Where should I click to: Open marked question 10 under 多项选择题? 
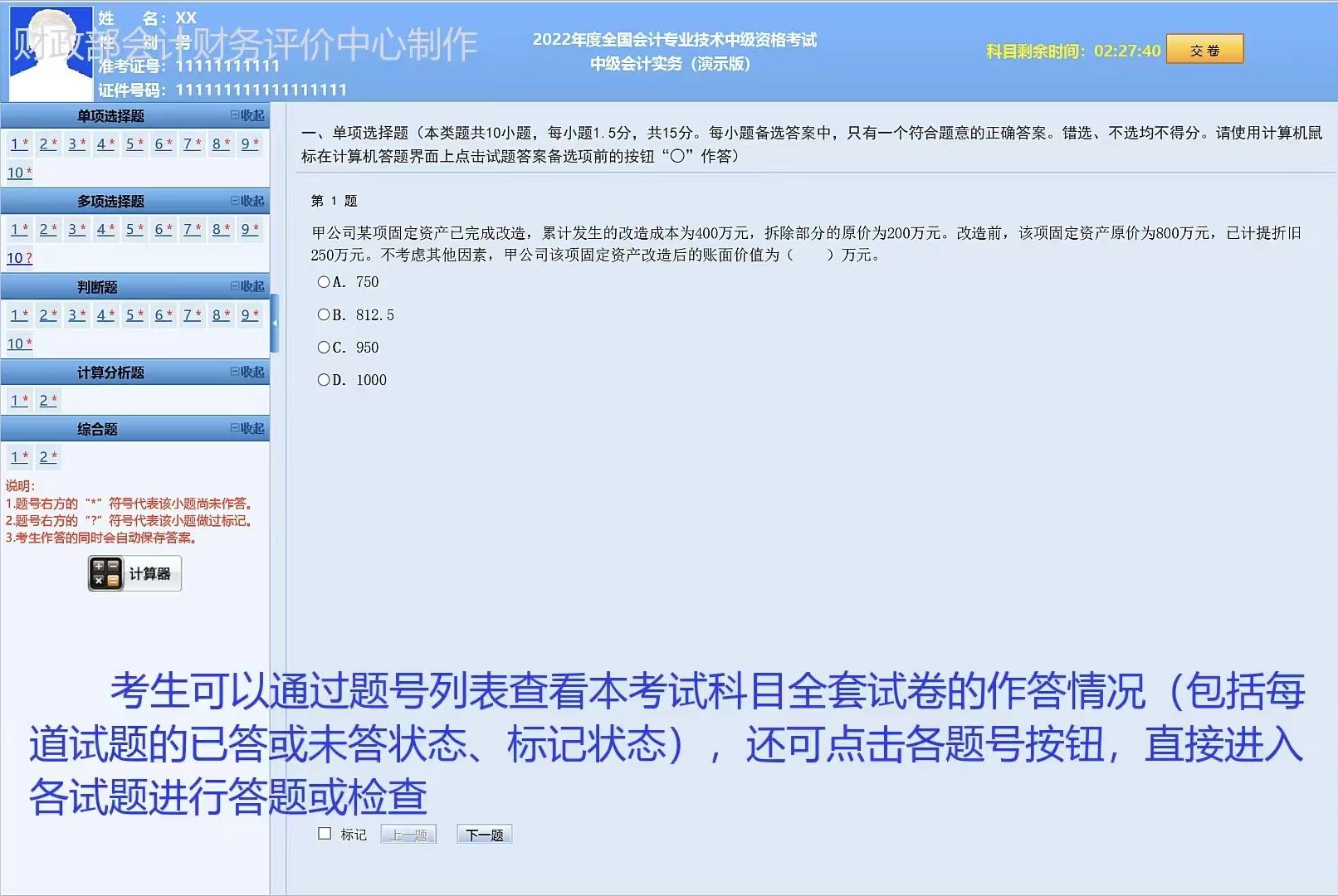click(15, 258)
